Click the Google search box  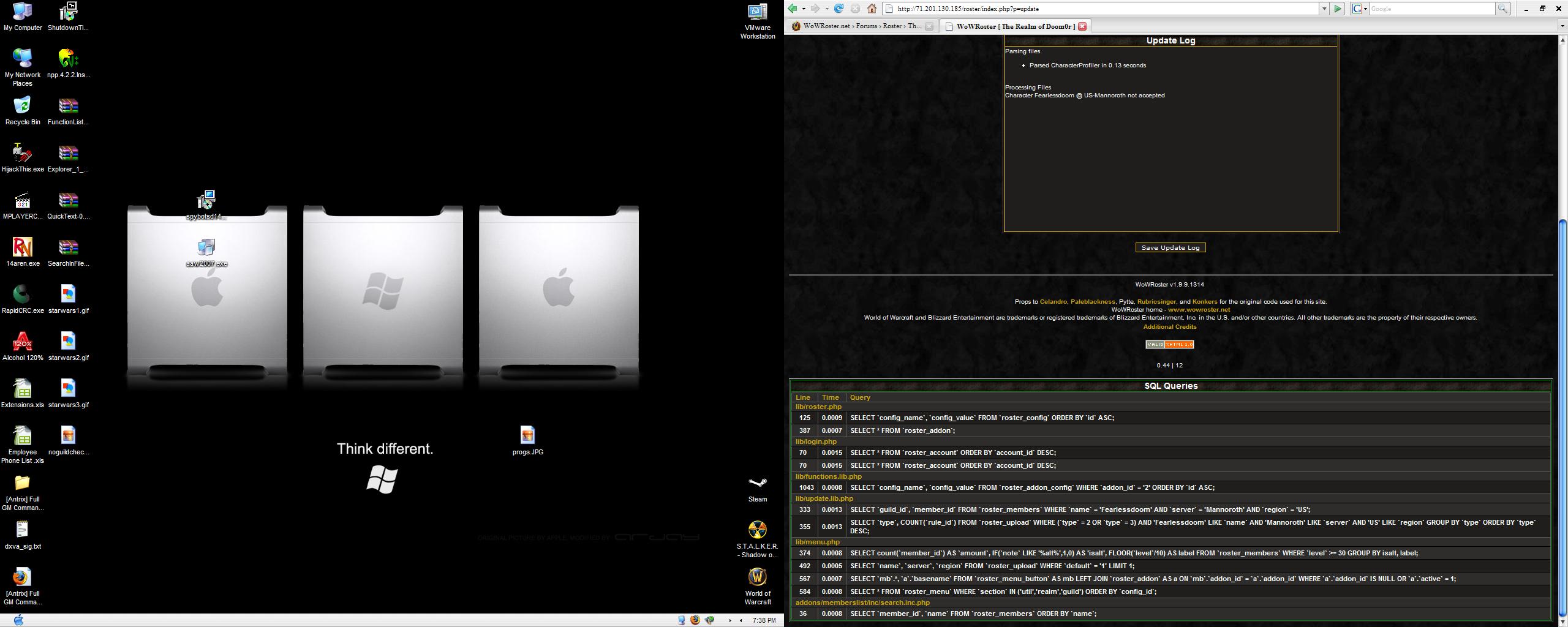point(1431,9)
